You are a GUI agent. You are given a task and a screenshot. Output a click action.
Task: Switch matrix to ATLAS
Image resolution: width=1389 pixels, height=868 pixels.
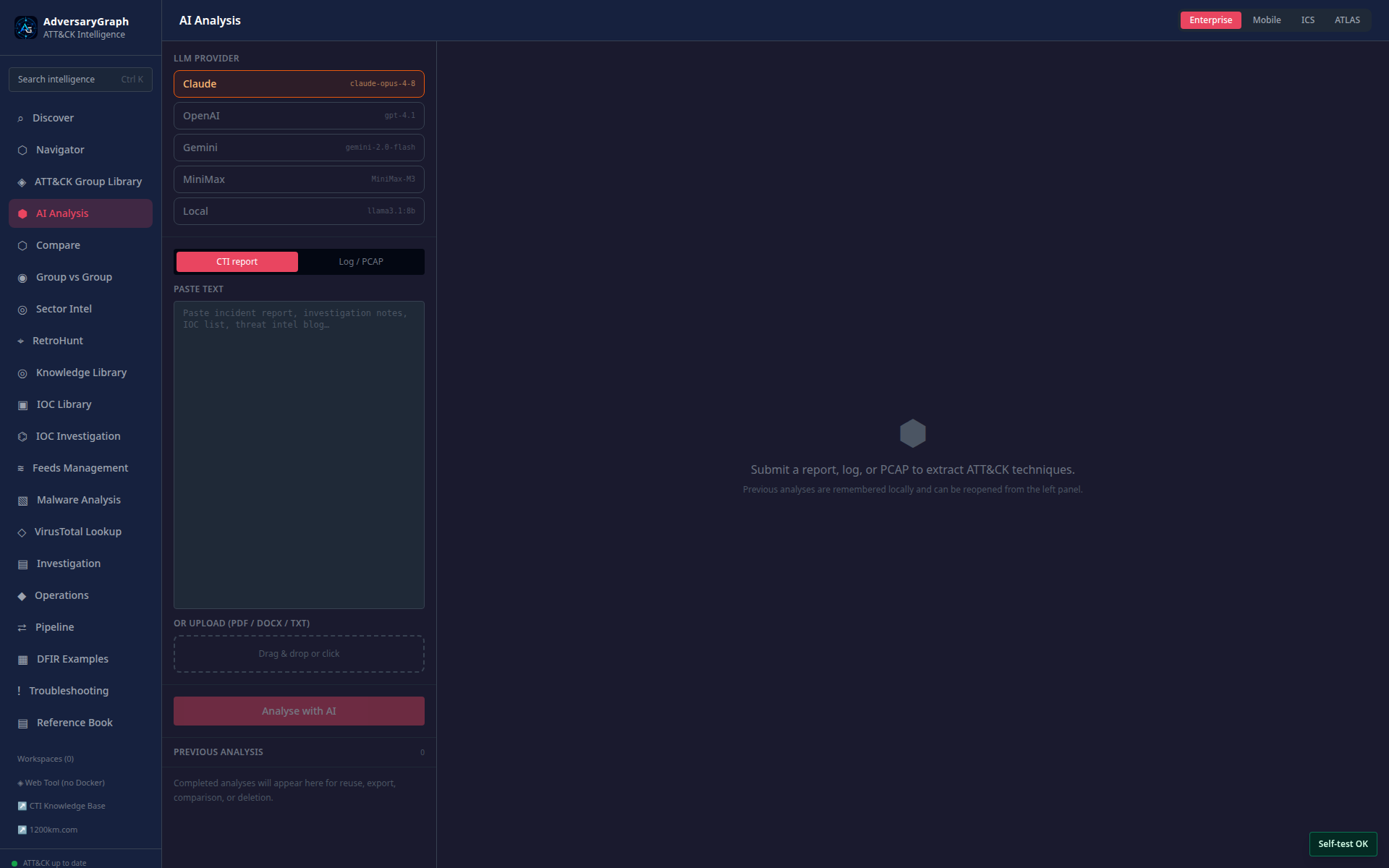pyautogui.click(x=1347, y=20)
